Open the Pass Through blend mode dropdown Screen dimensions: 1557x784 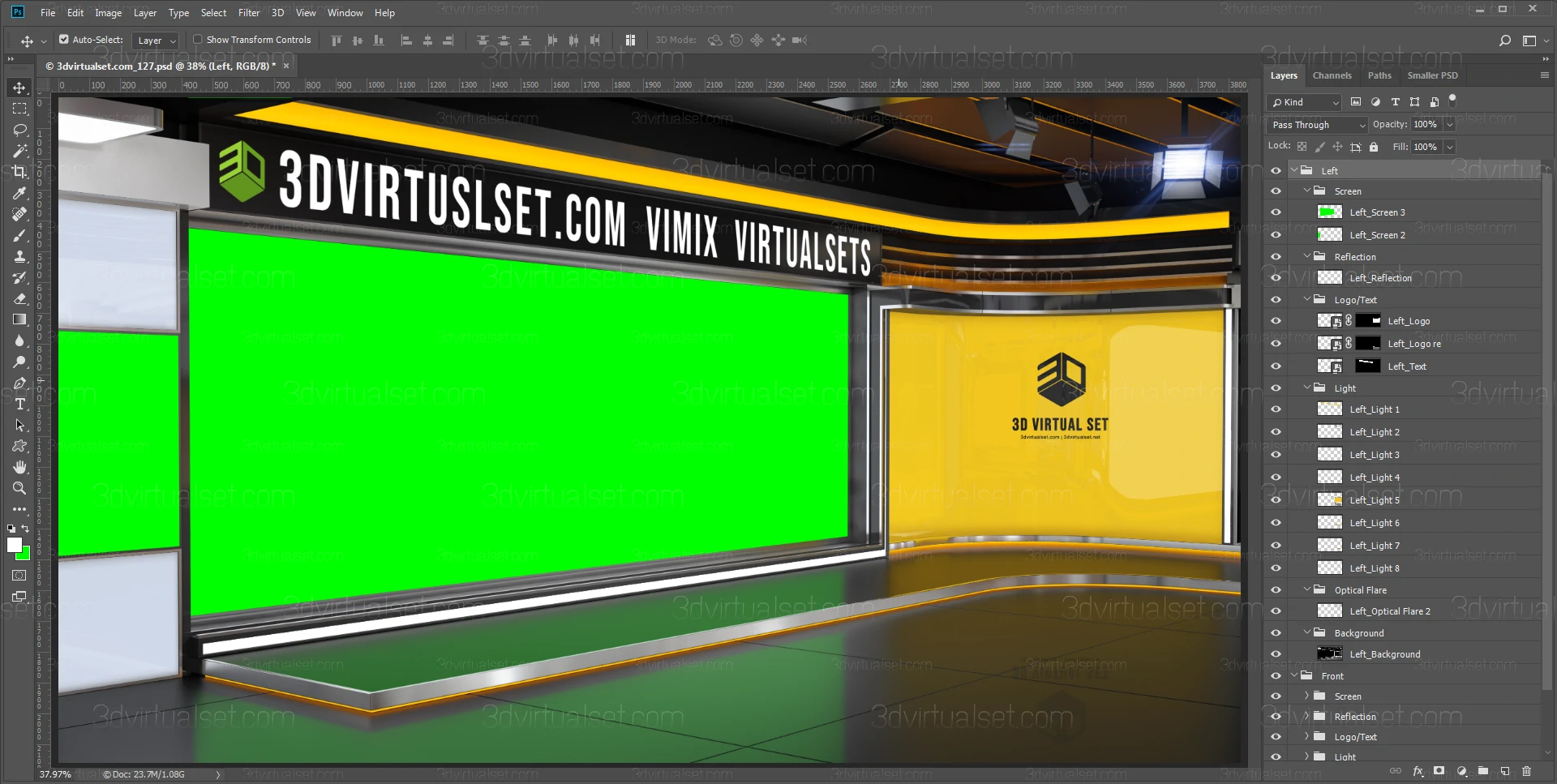[x=1318, y=125]
